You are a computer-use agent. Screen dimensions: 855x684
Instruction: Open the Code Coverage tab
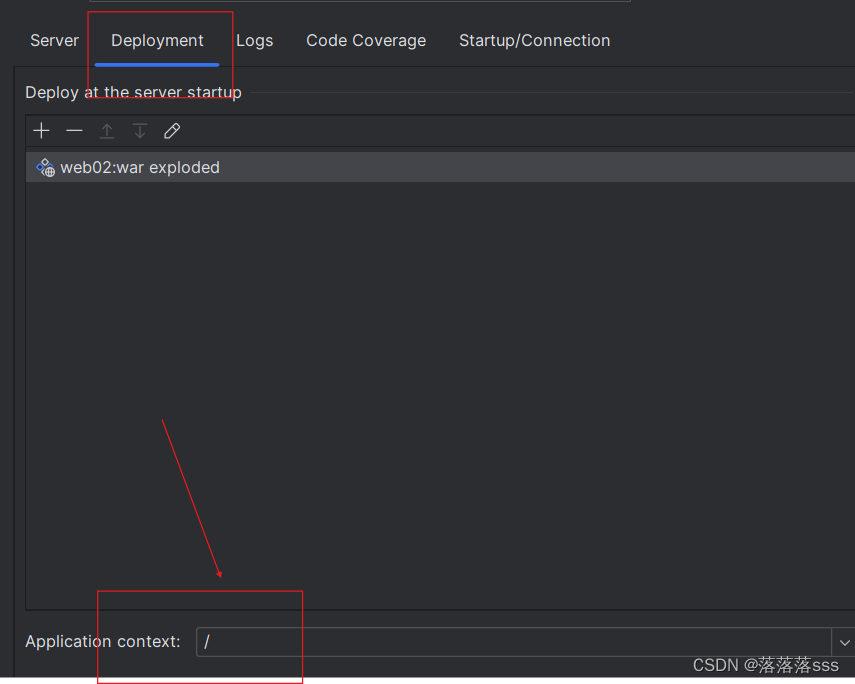pos(366,40)
